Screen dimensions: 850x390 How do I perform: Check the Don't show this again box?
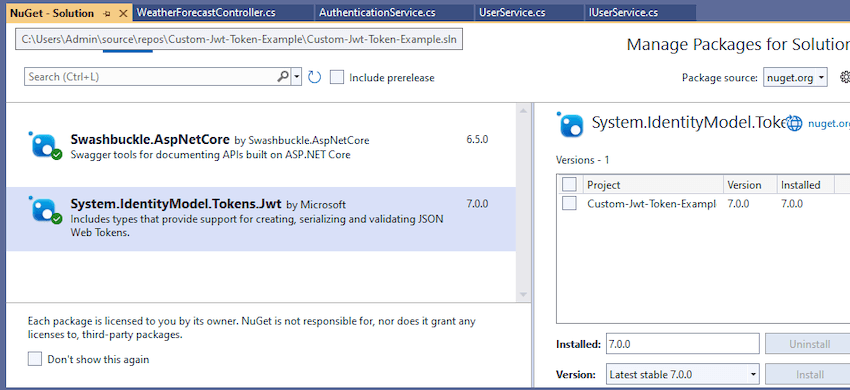[x=35, y=359]
